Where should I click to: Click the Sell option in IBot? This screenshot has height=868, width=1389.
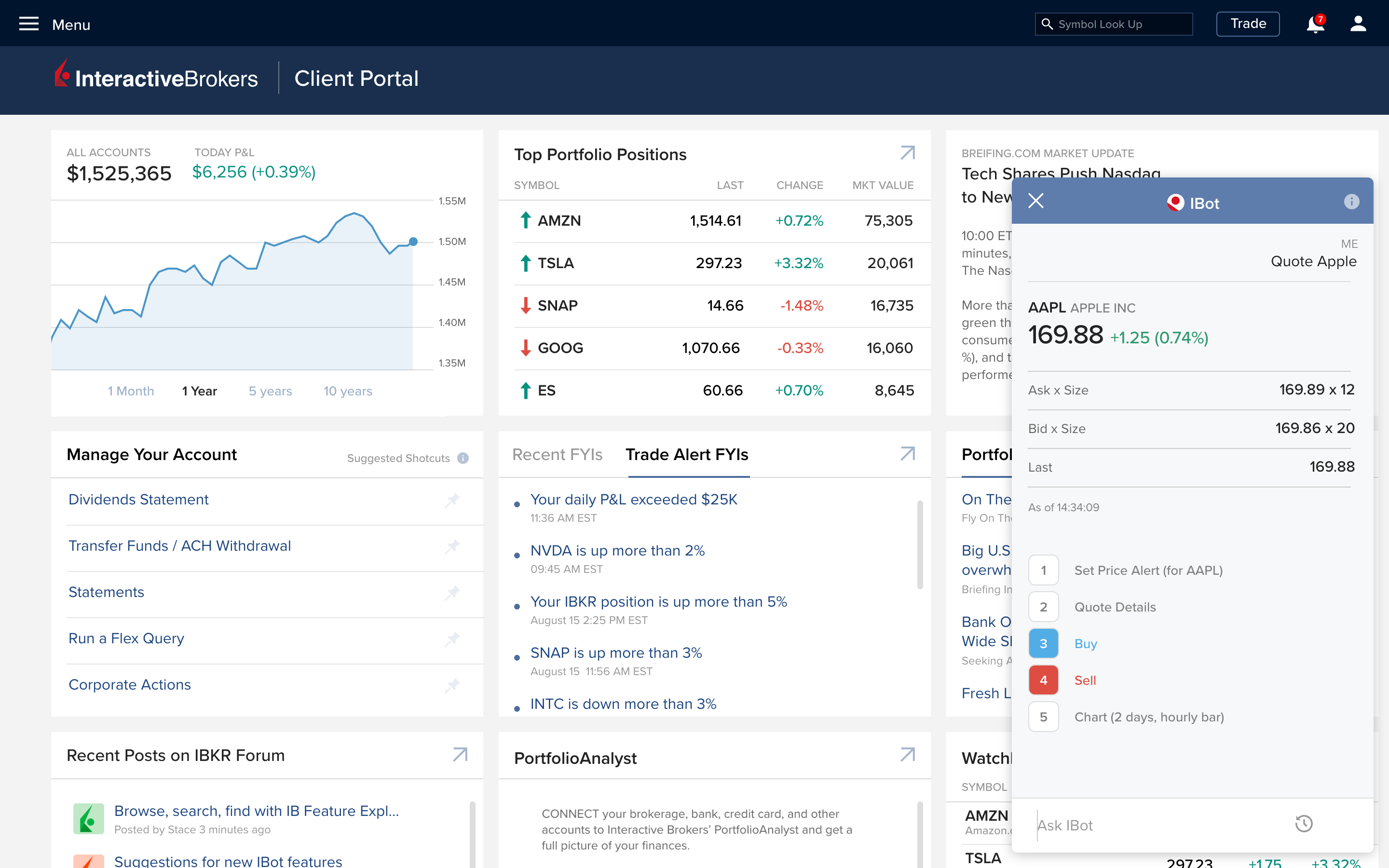[x=1085, y=680]
